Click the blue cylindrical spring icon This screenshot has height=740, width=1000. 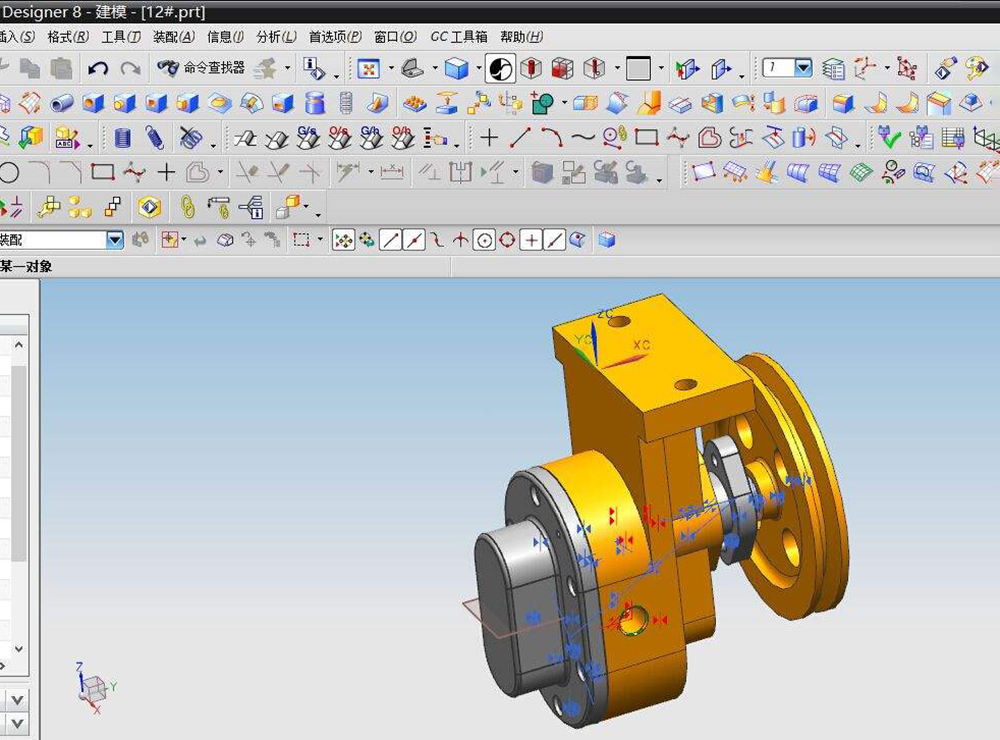click(122, 137)
